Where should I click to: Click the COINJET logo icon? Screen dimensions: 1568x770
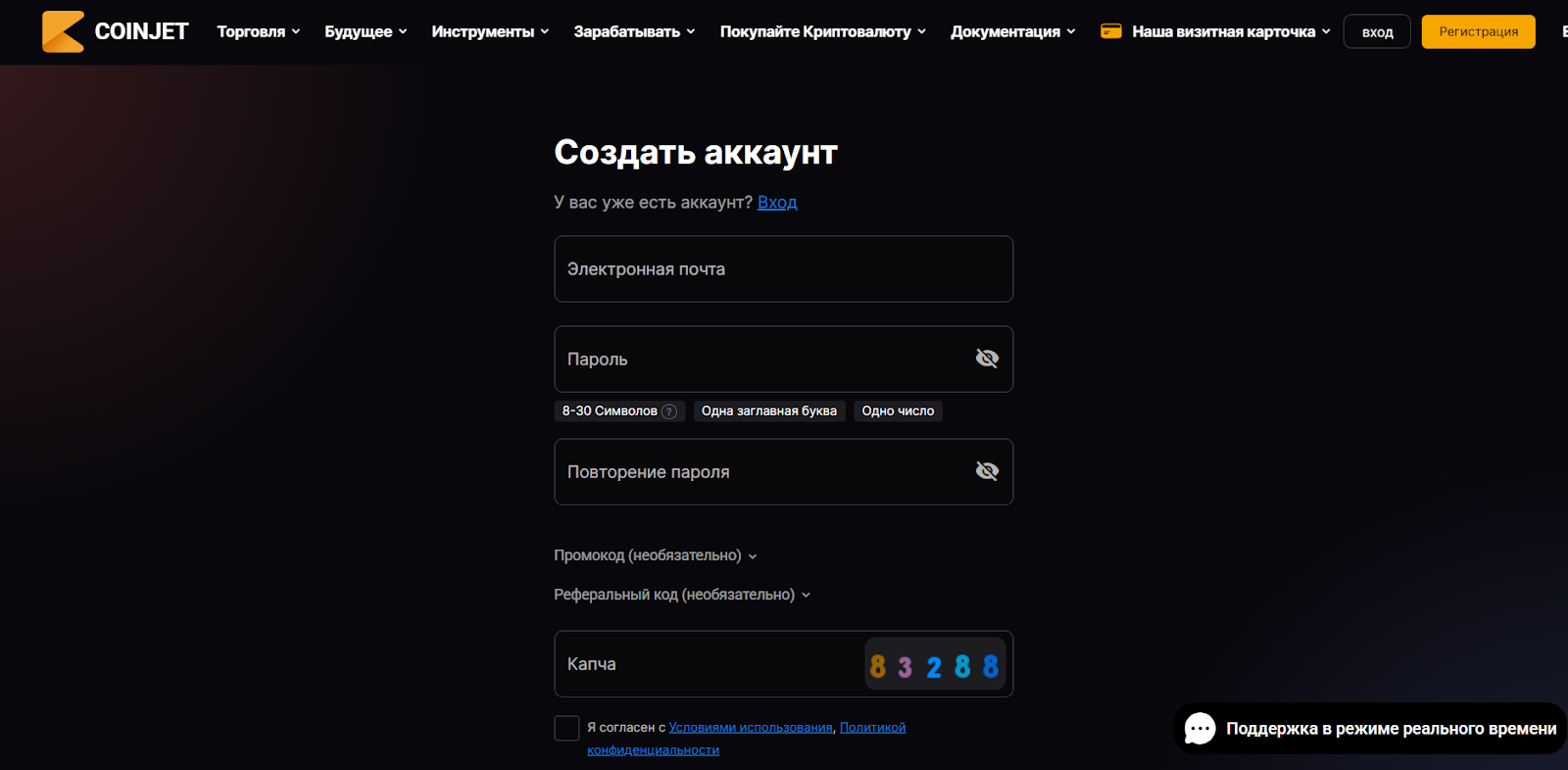coord(63,31)
